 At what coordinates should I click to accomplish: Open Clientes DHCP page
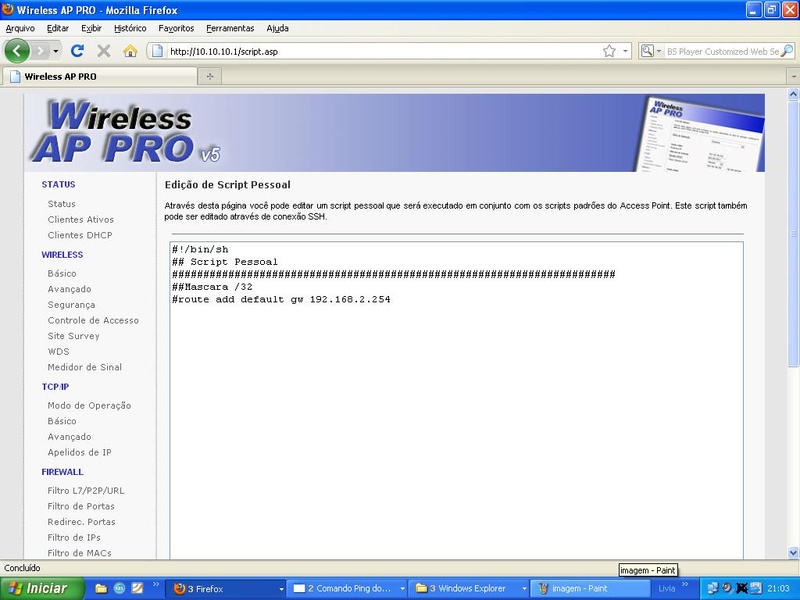(x=80, y=235)
